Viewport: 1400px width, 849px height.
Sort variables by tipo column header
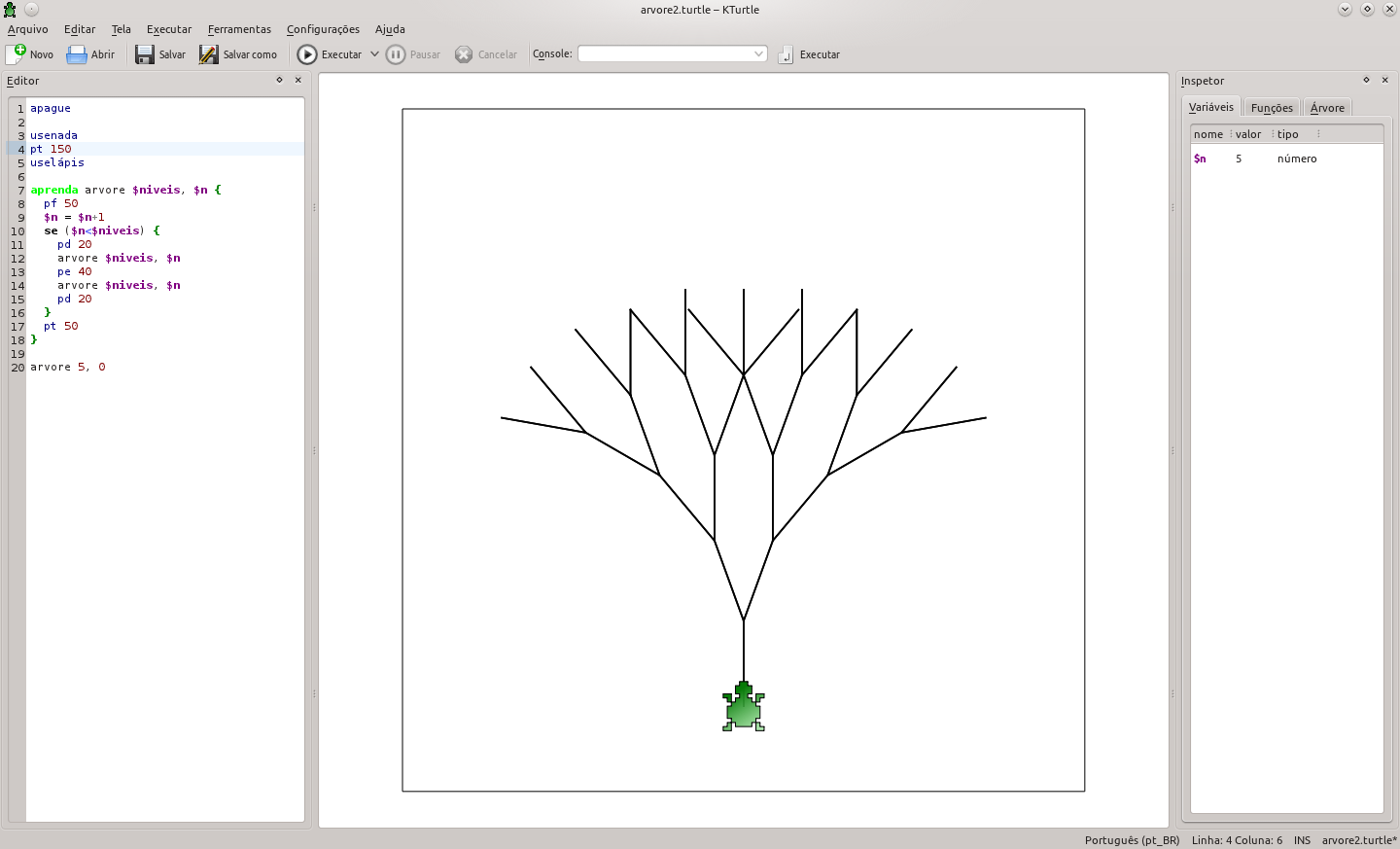(x=1295, y=134)
